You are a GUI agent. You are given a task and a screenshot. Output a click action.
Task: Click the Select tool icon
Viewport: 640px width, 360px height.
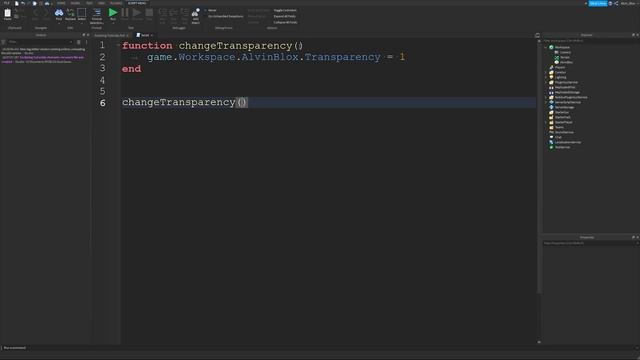pos(82,14)
